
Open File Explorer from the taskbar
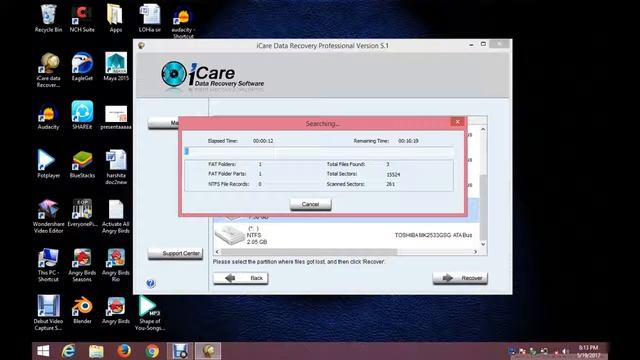point(96,351)
